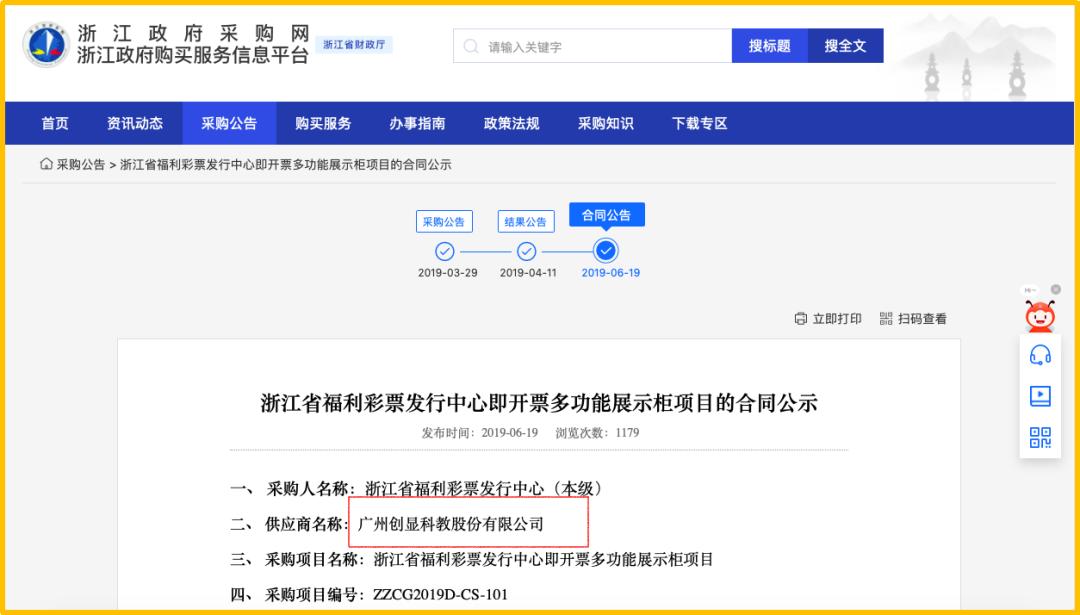The width and height of the screenshot is (1080, 615).
Task: Click the 扫码查看 QR scan icon
Action: point(884,319)
